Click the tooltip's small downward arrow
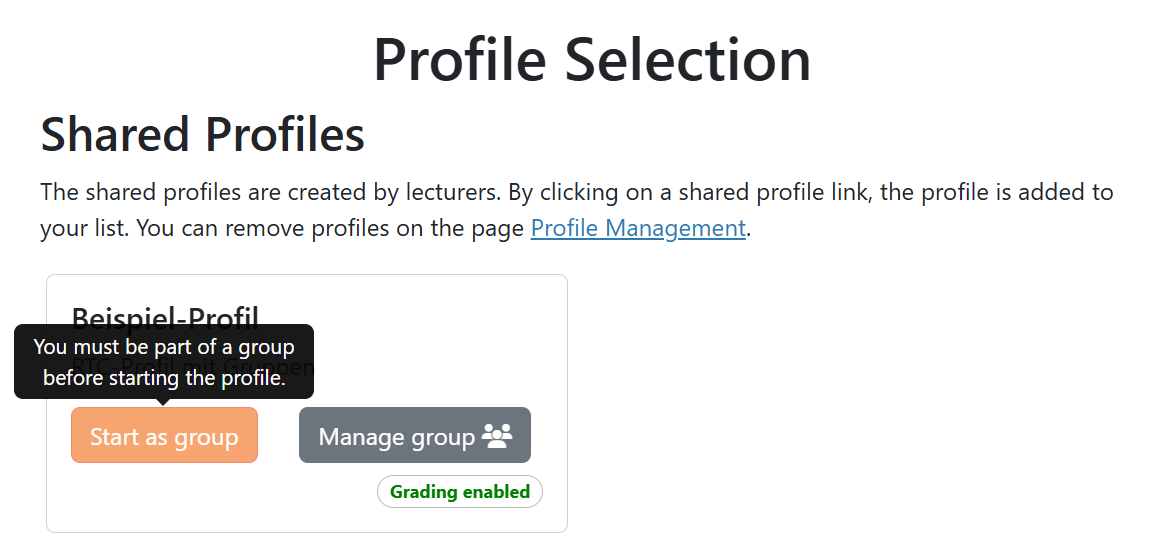 164,403
